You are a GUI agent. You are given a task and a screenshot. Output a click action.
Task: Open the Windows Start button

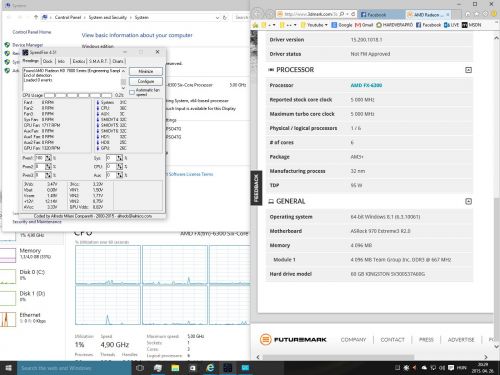click(x=8, y=368)
